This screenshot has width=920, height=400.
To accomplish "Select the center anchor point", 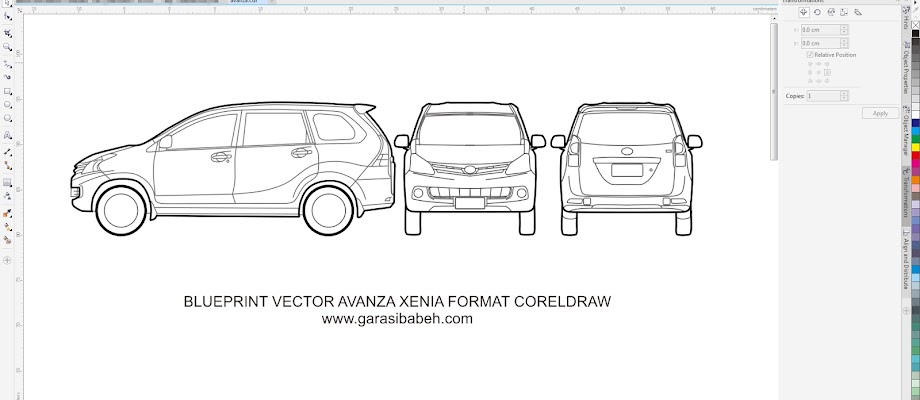I will click(818, 72).
